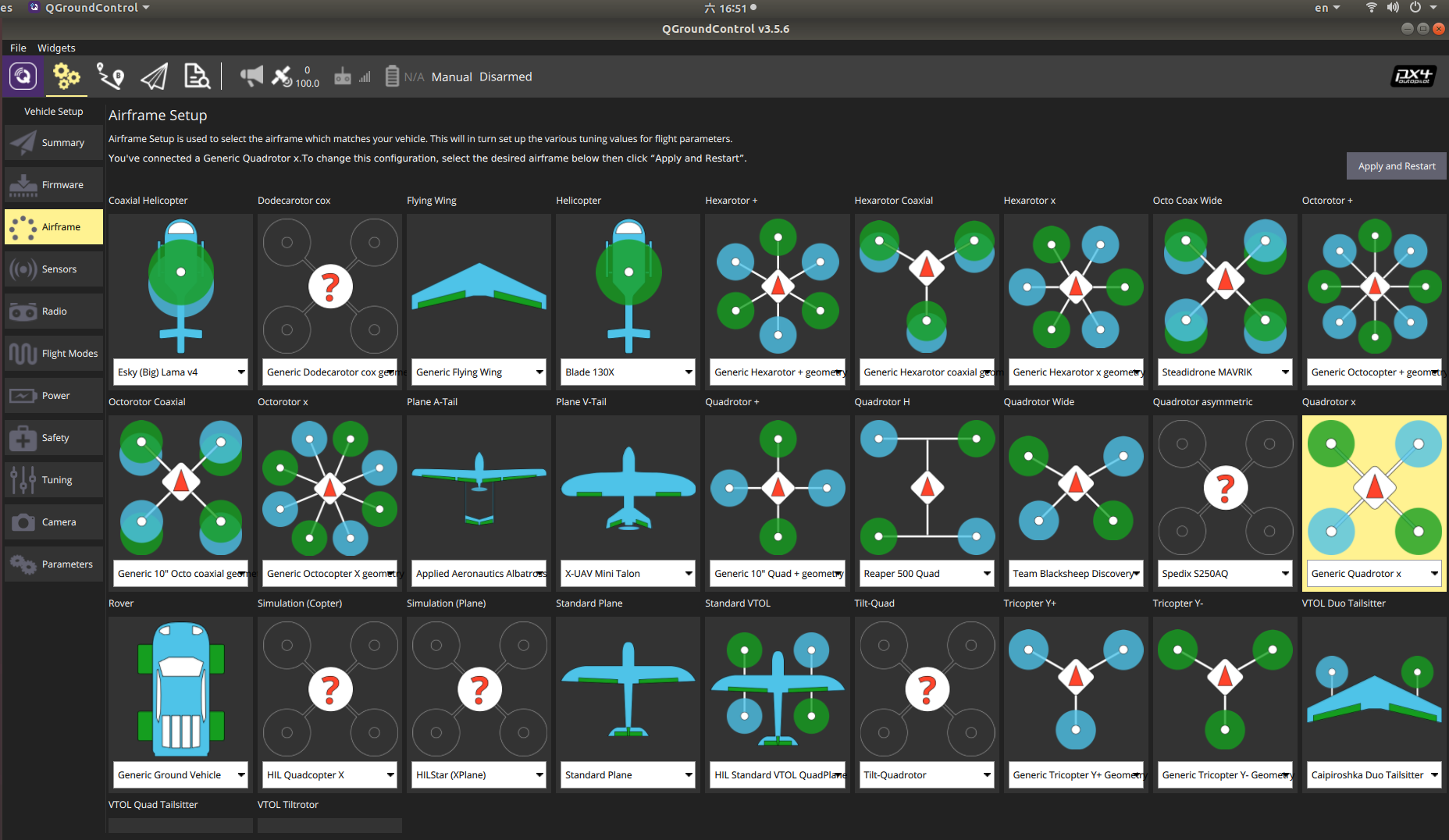Select the Flying Wing airframe image
Viewport: 1449px width, 840px height.
click(x=479, y=285)
